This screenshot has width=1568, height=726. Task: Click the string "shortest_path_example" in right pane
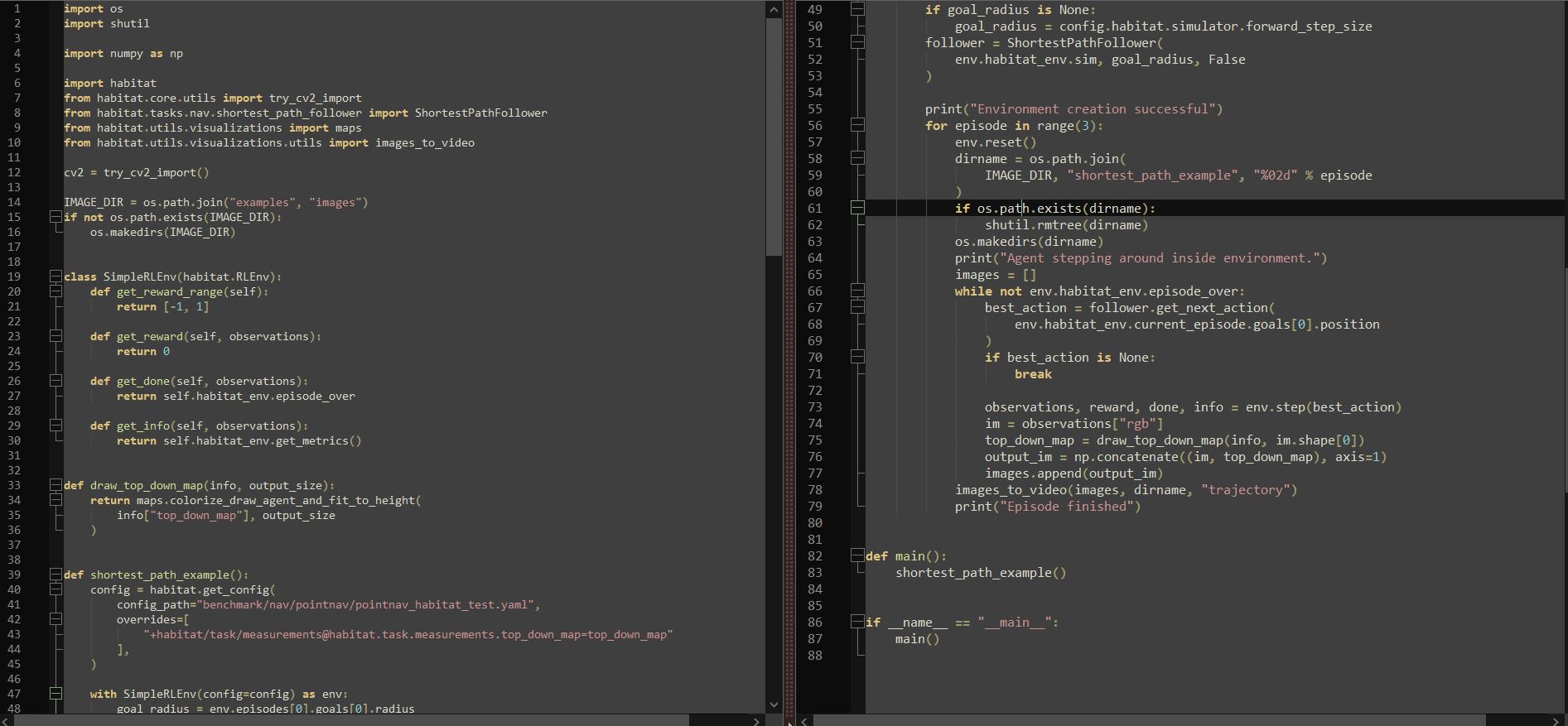1152,175
